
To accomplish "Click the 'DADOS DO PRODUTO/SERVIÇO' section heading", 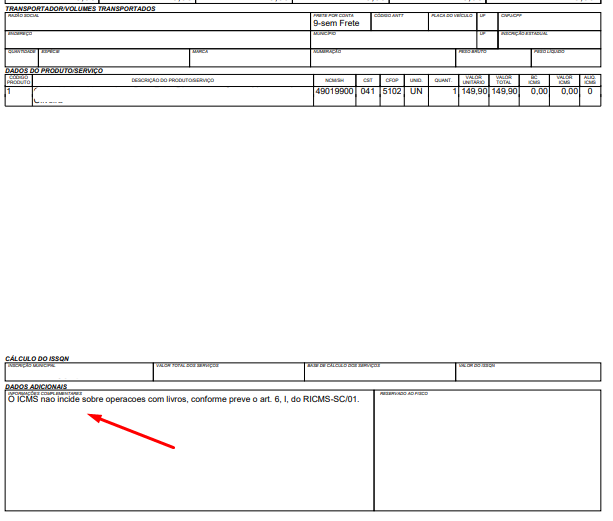I will tap(54, 71).
